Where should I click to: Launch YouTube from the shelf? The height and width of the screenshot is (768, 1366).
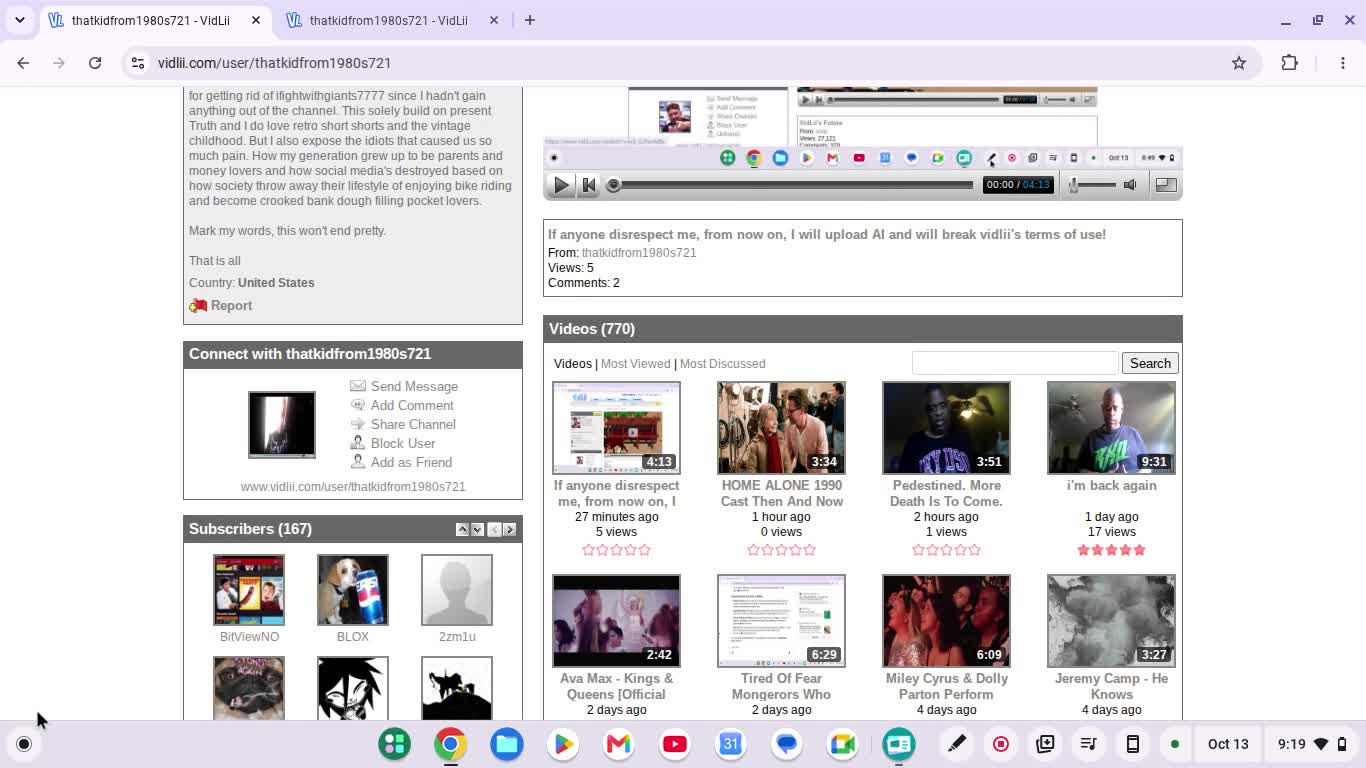click(675, 744)
